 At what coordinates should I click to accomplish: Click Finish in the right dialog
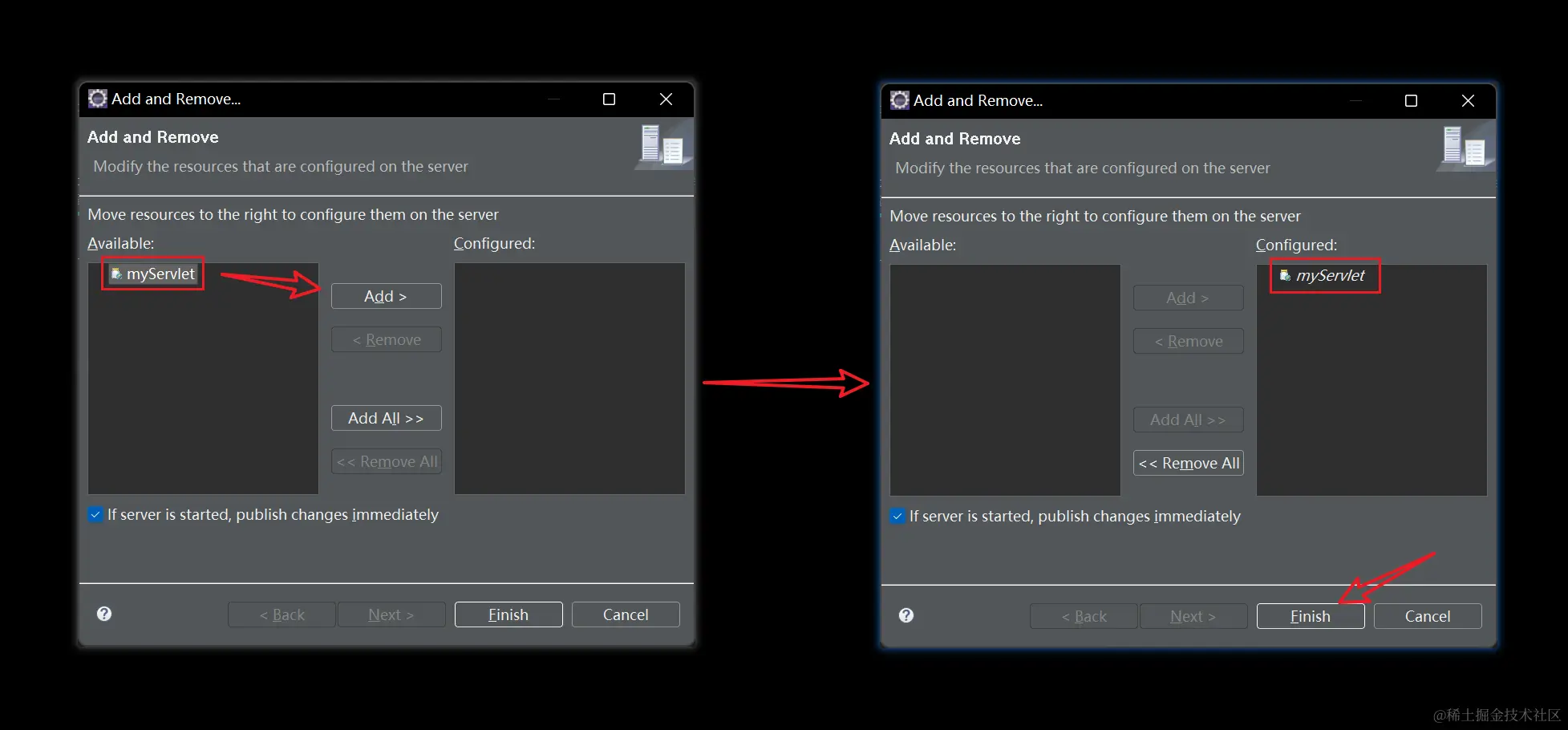[x=1311, y=616]
